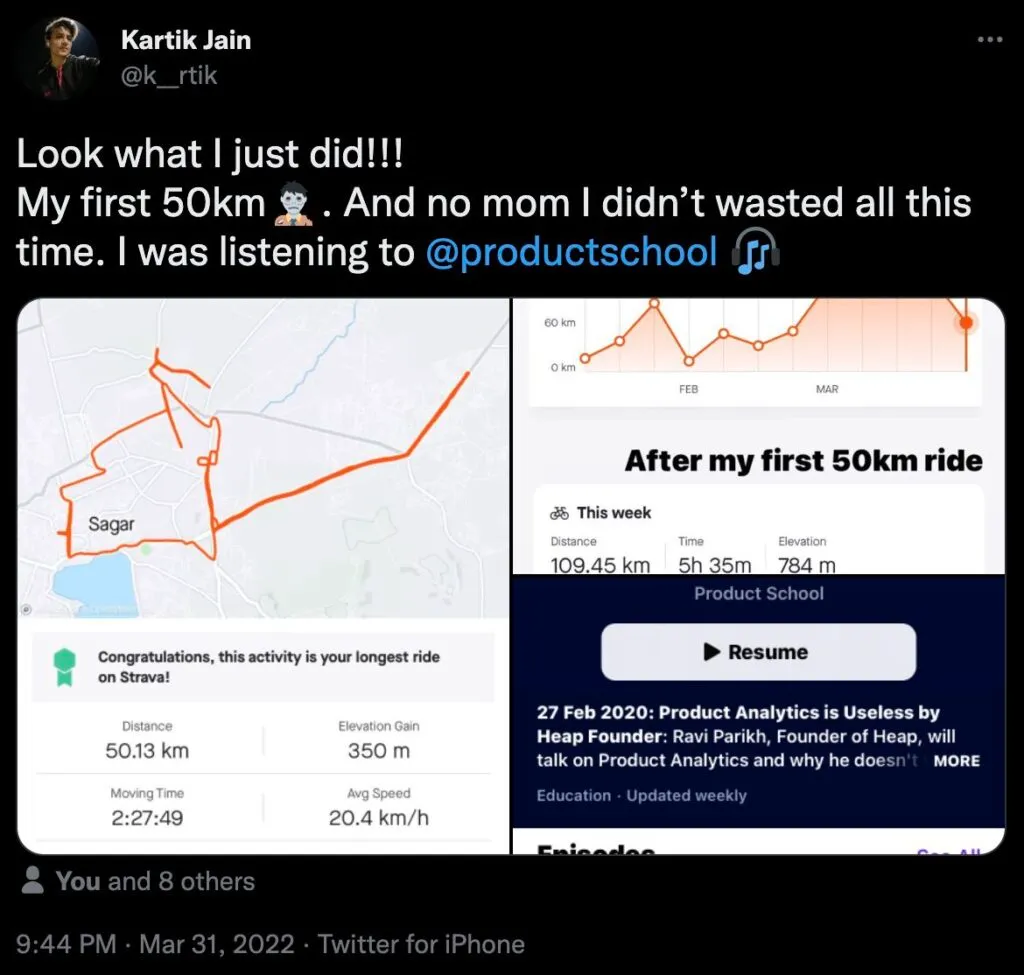The width and height of the screenshot is (1024, 975).
Task: Click Kartik Jain's profile avatar
Action: click(57, 57)
